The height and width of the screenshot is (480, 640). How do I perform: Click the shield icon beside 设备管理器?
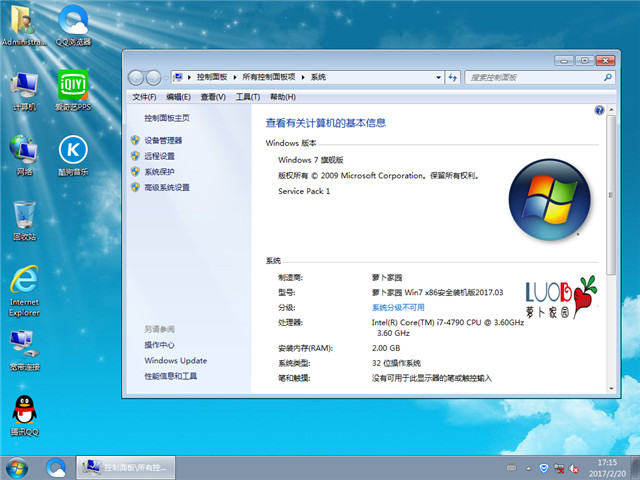click(135, 140)
